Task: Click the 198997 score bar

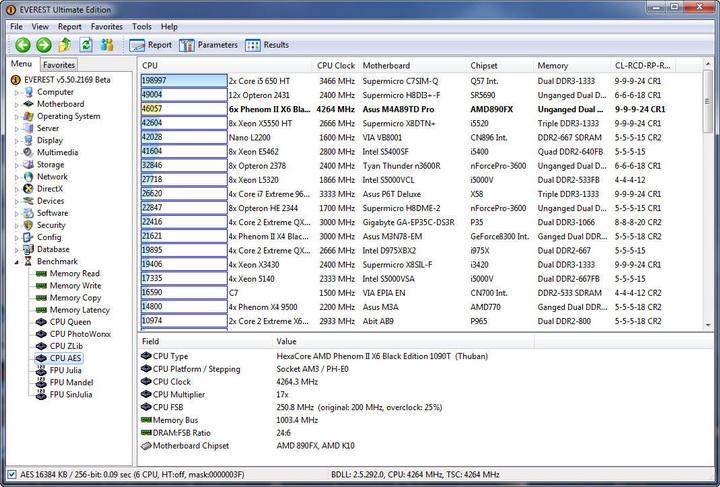Action: pos(184,81)
